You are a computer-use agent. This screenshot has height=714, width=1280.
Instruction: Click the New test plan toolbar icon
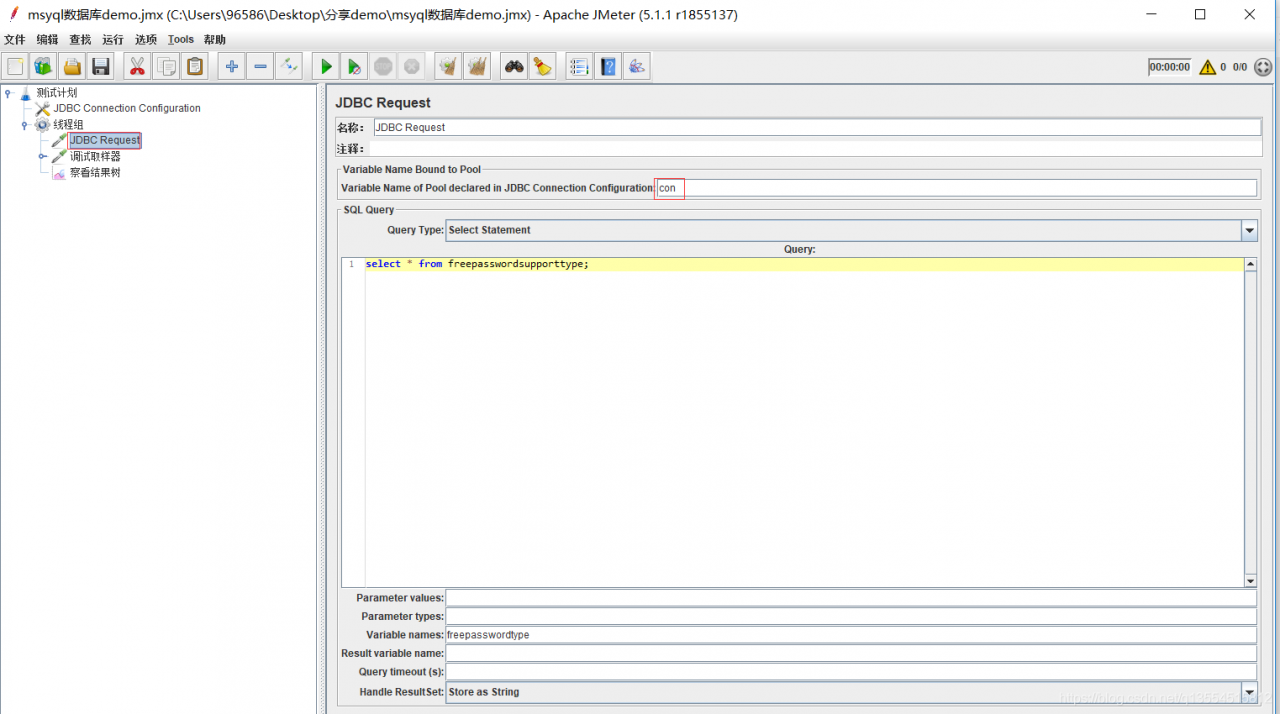click(15, 67)
